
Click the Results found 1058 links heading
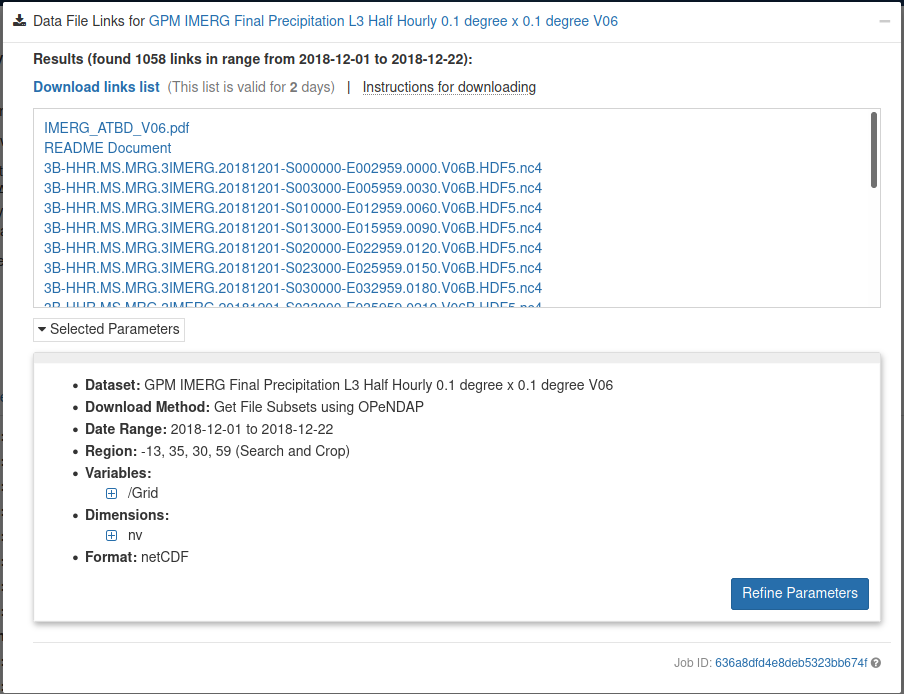[x=253, y=59]
